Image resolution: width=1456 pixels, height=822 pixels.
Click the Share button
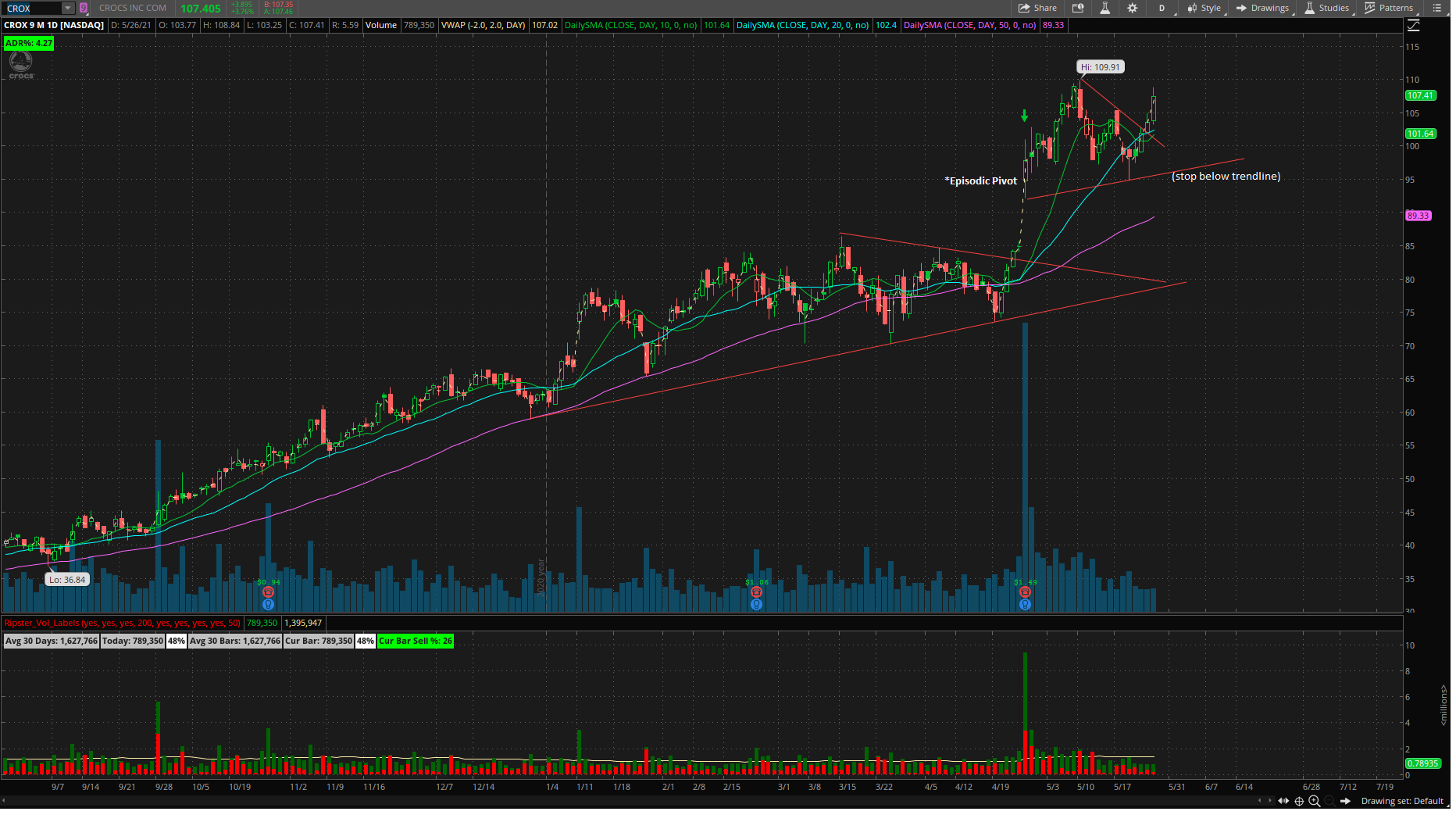[1037, 8]
